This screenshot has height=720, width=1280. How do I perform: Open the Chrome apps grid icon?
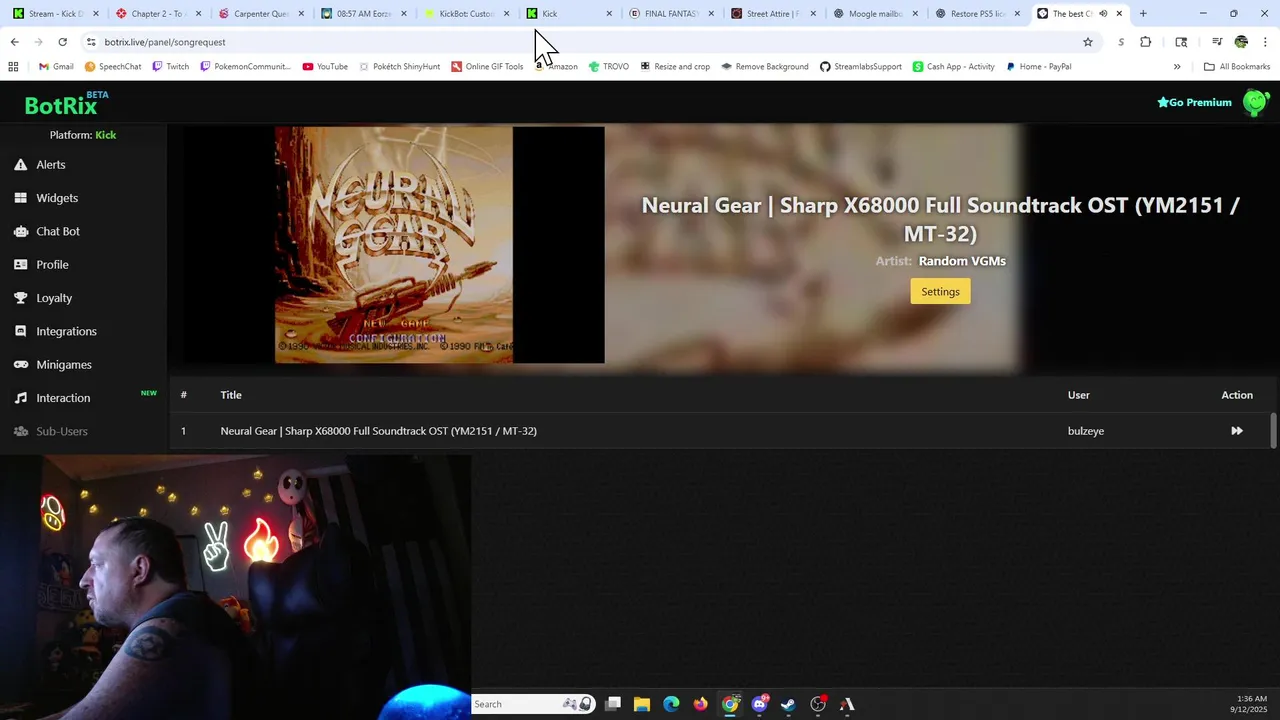click(x=13, y=67)
